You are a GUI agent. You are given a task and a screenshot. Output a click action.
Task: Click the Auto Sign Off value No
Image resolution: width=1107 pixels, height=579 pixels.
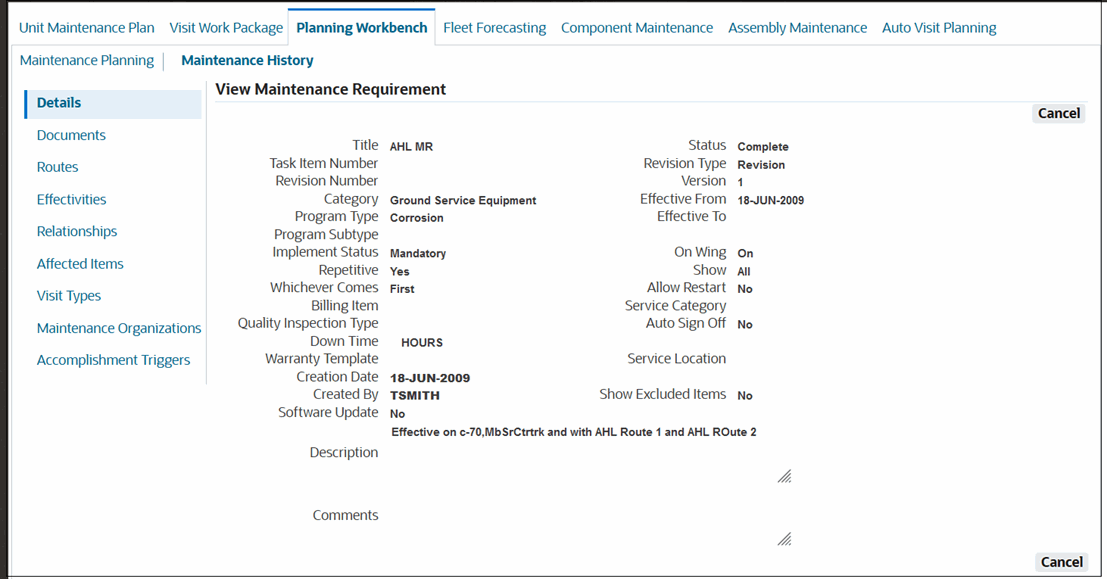pyautogui.click(x=745, y=325)
